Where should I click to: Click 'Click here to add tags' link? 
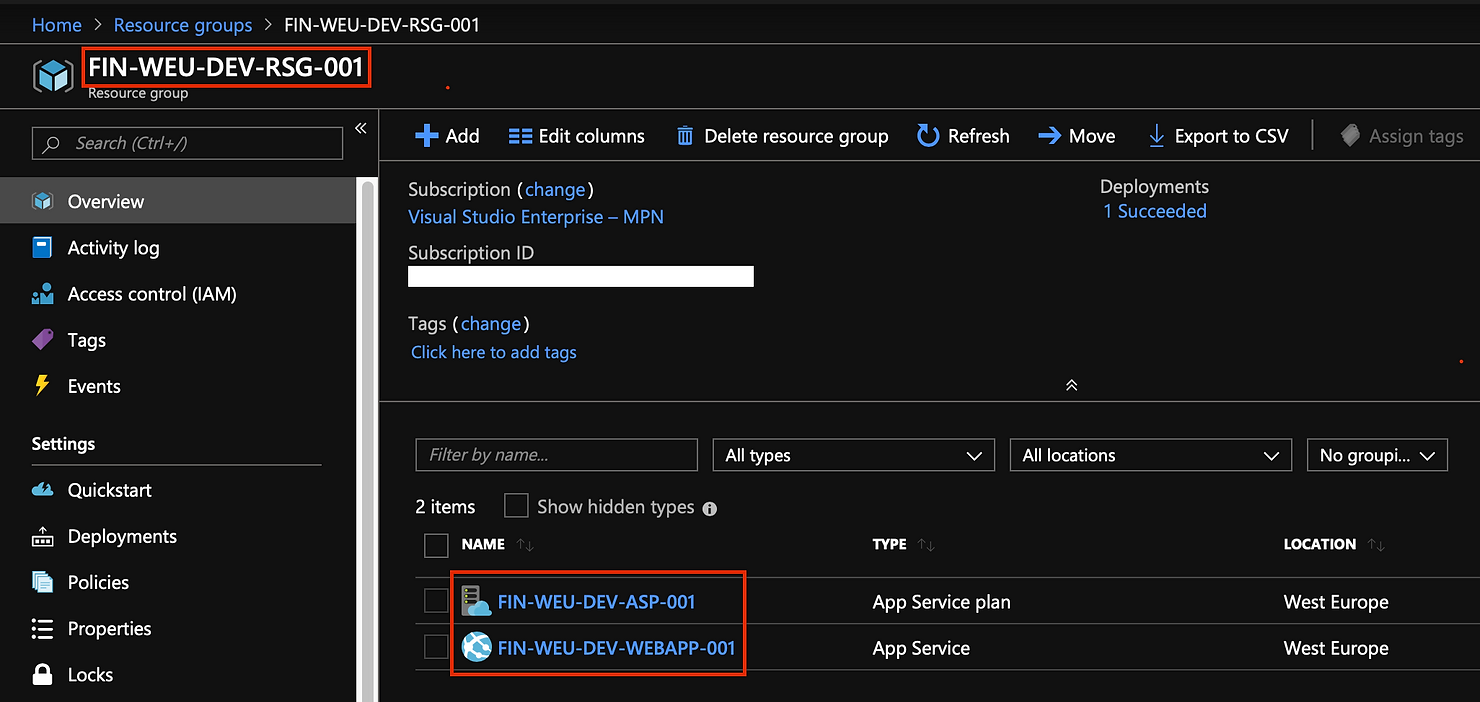click(494, 352)
